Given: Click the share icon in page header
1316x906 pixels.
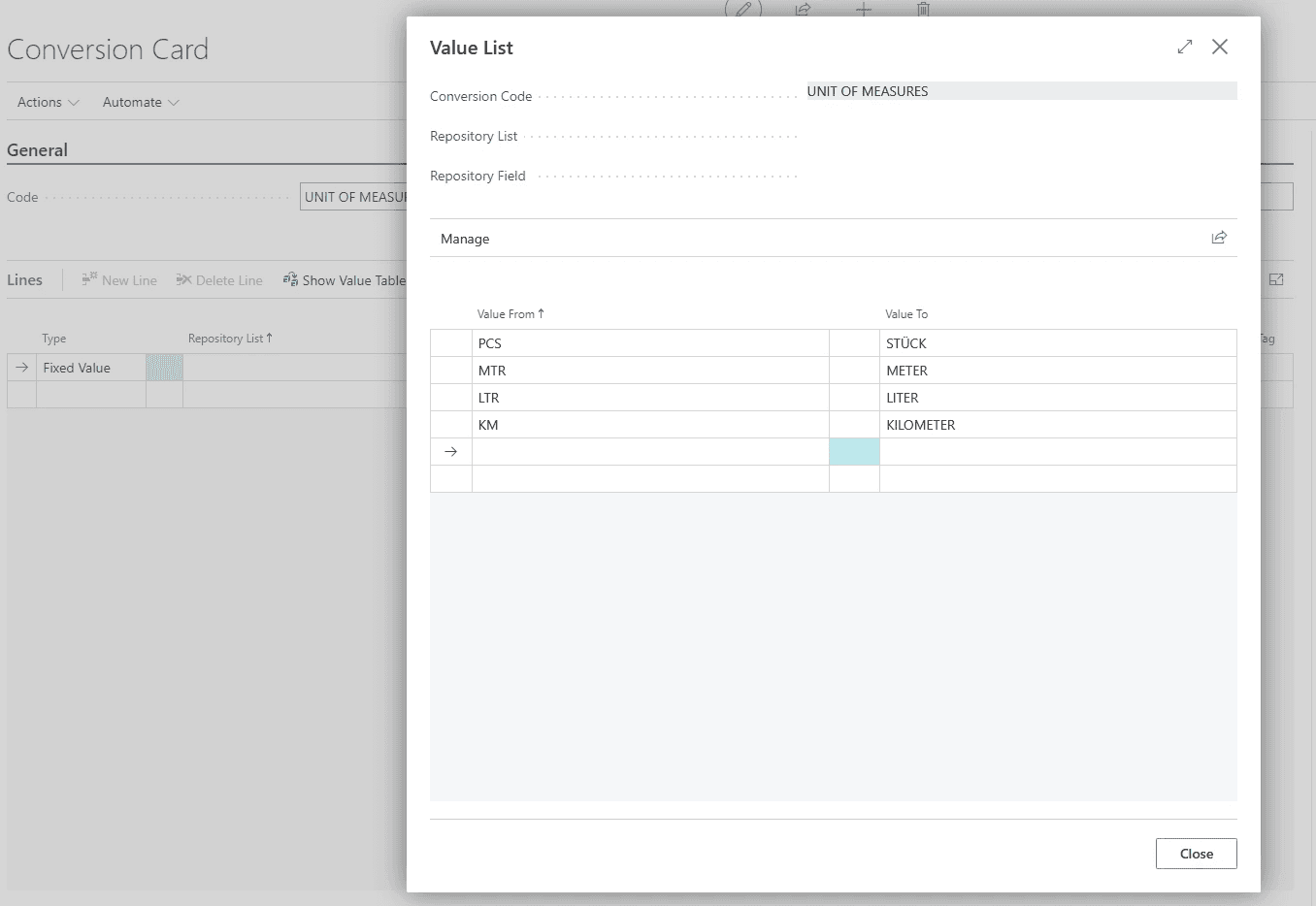Looking at the screenshot, I should tap(804, 10).
